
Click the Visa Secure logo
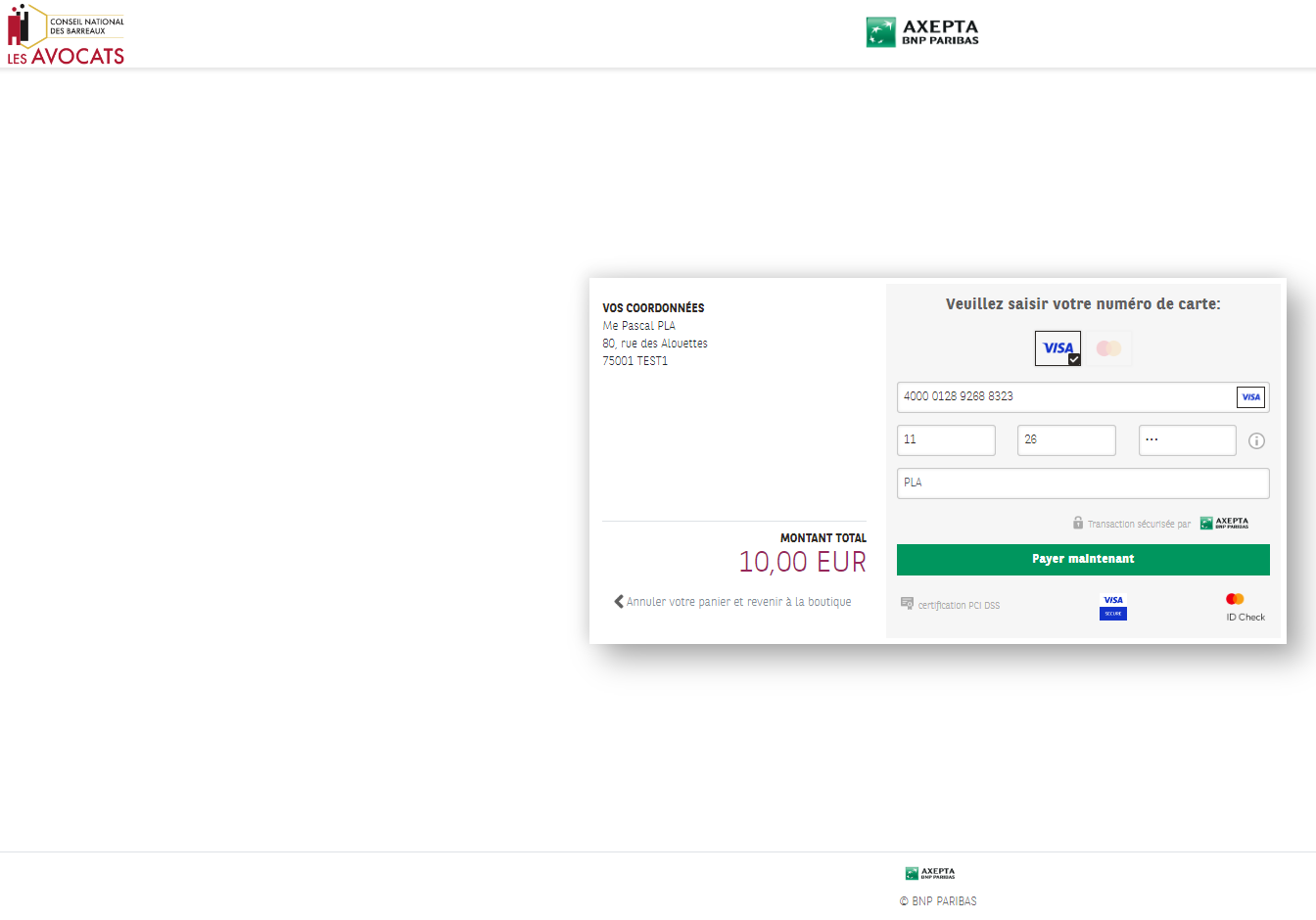pos(1113,607)
